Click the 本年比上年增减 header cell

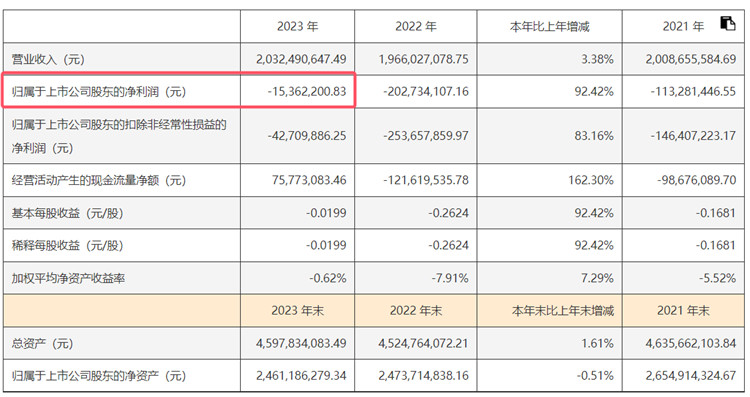click(549, 26)
